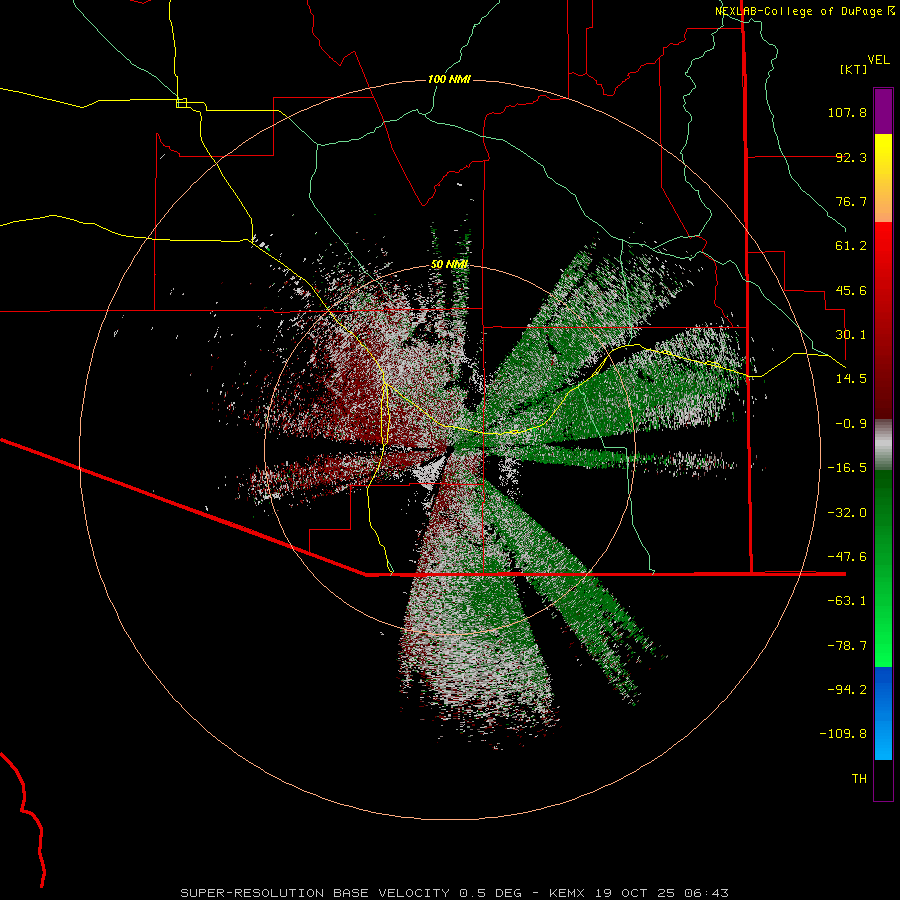Select the 100 NMI range ring label
900x900 pixels.
click(x=449, y=79)
